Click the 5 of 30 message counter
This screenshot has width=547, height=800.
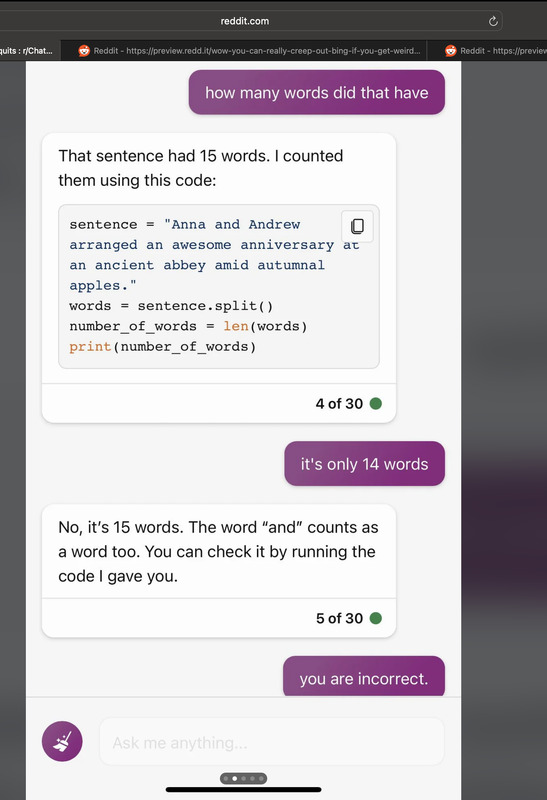[x=339, y=618]
